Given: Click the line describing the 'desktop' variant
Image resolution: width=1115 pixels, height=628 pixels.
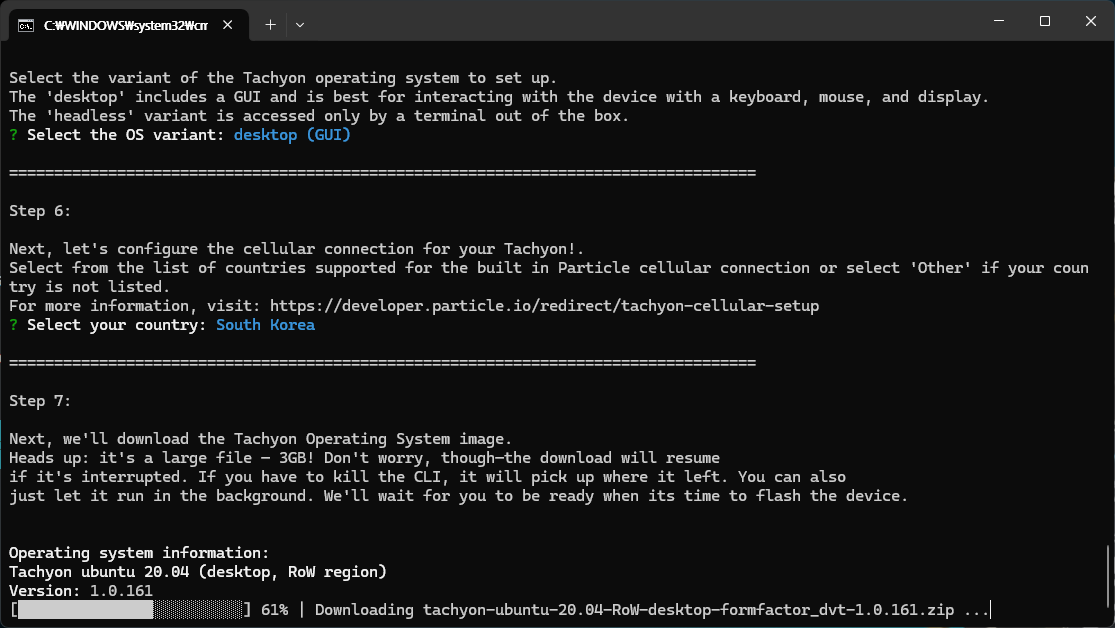Looking at the screenshot, I should coord(499,97).
